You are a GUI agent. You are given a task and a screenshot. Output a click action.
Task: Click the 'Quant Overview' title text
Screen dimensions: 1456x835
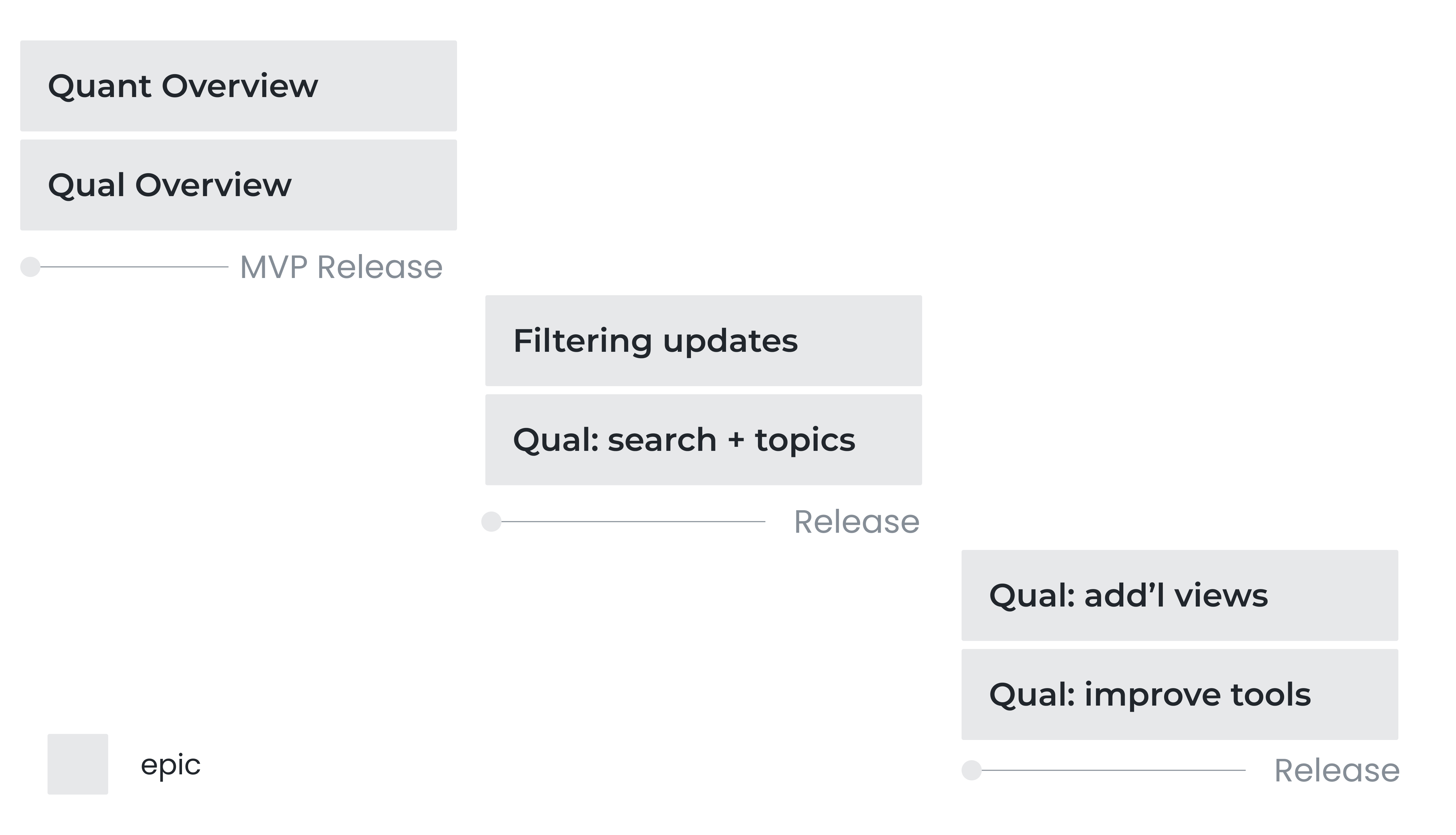click(183, 87)
